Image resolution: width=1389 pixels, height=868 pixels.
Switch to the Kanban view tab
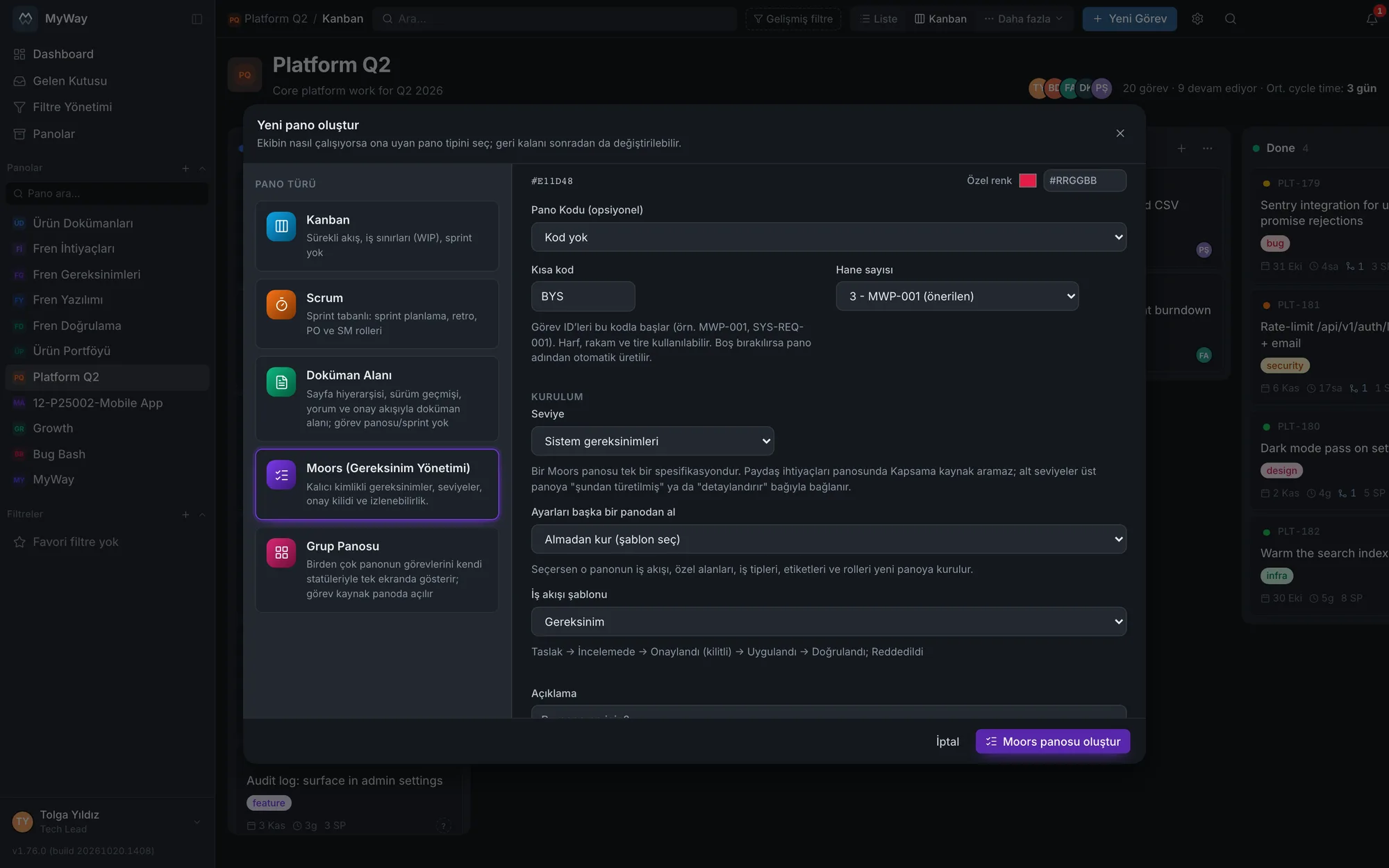[x=940, y=19]
